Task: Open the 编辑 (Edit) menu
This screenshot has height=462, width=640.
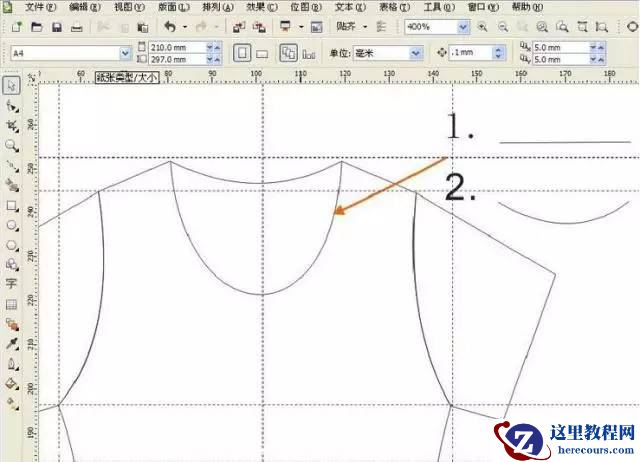Action: coord(85,7)
